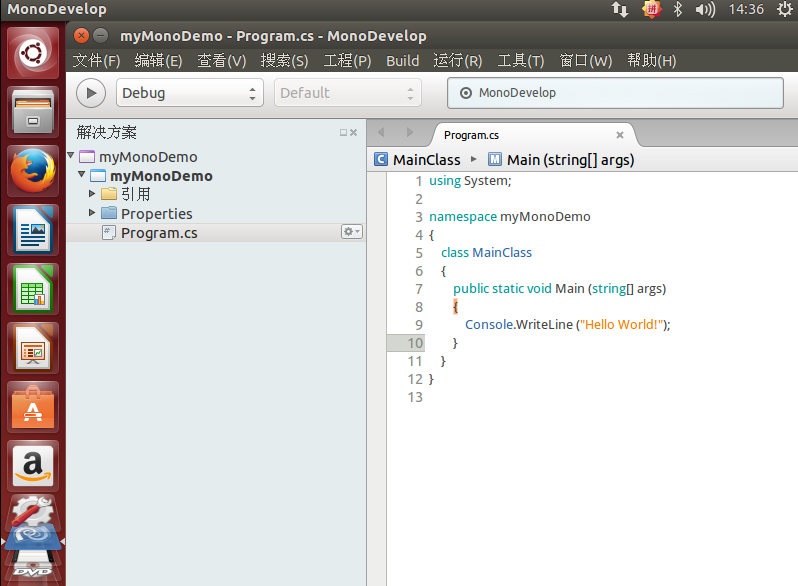Switch to the Program.cs tab

coord(471,135)
